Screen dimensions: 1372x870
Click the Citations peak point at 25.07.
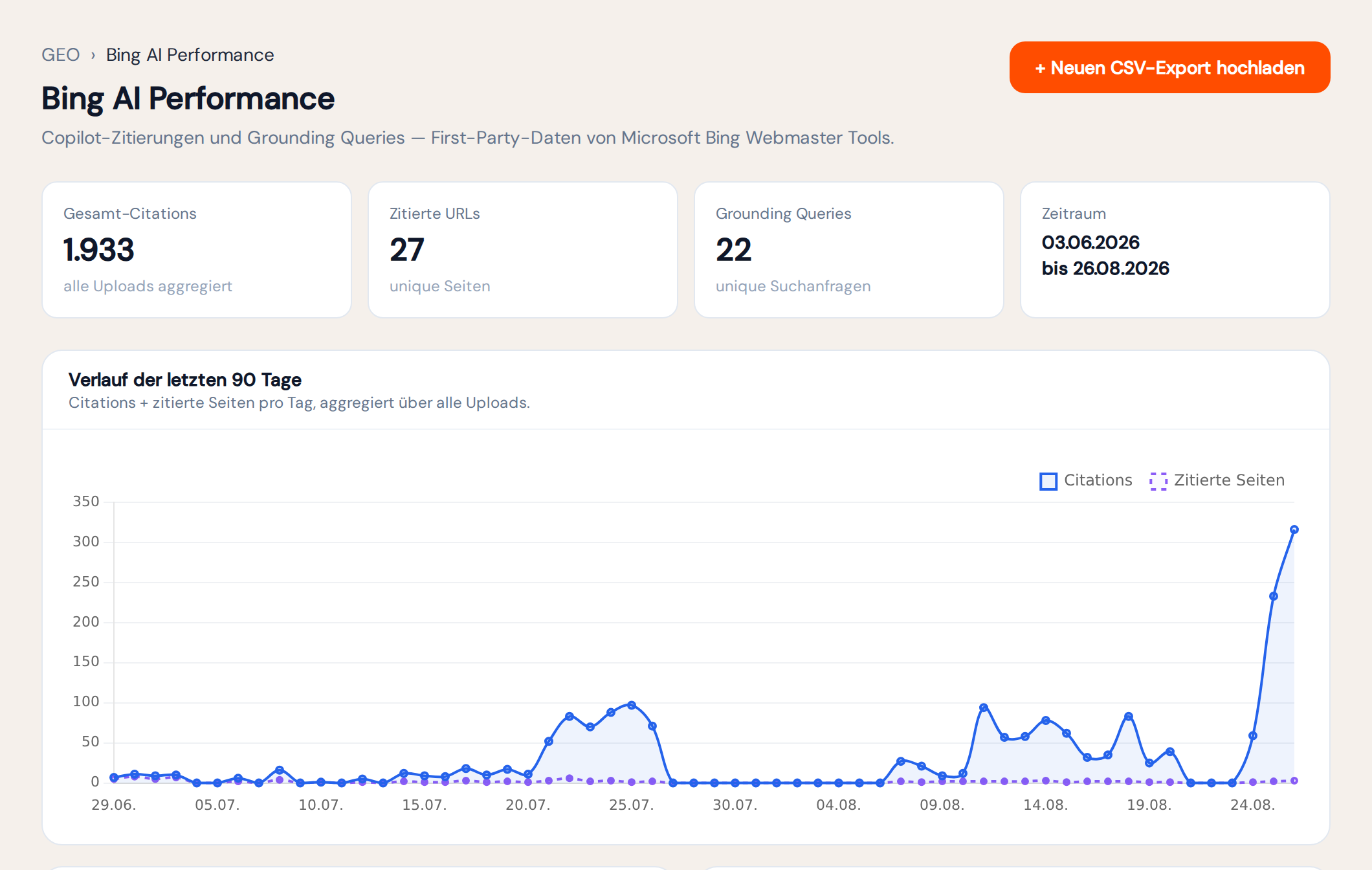632,705
